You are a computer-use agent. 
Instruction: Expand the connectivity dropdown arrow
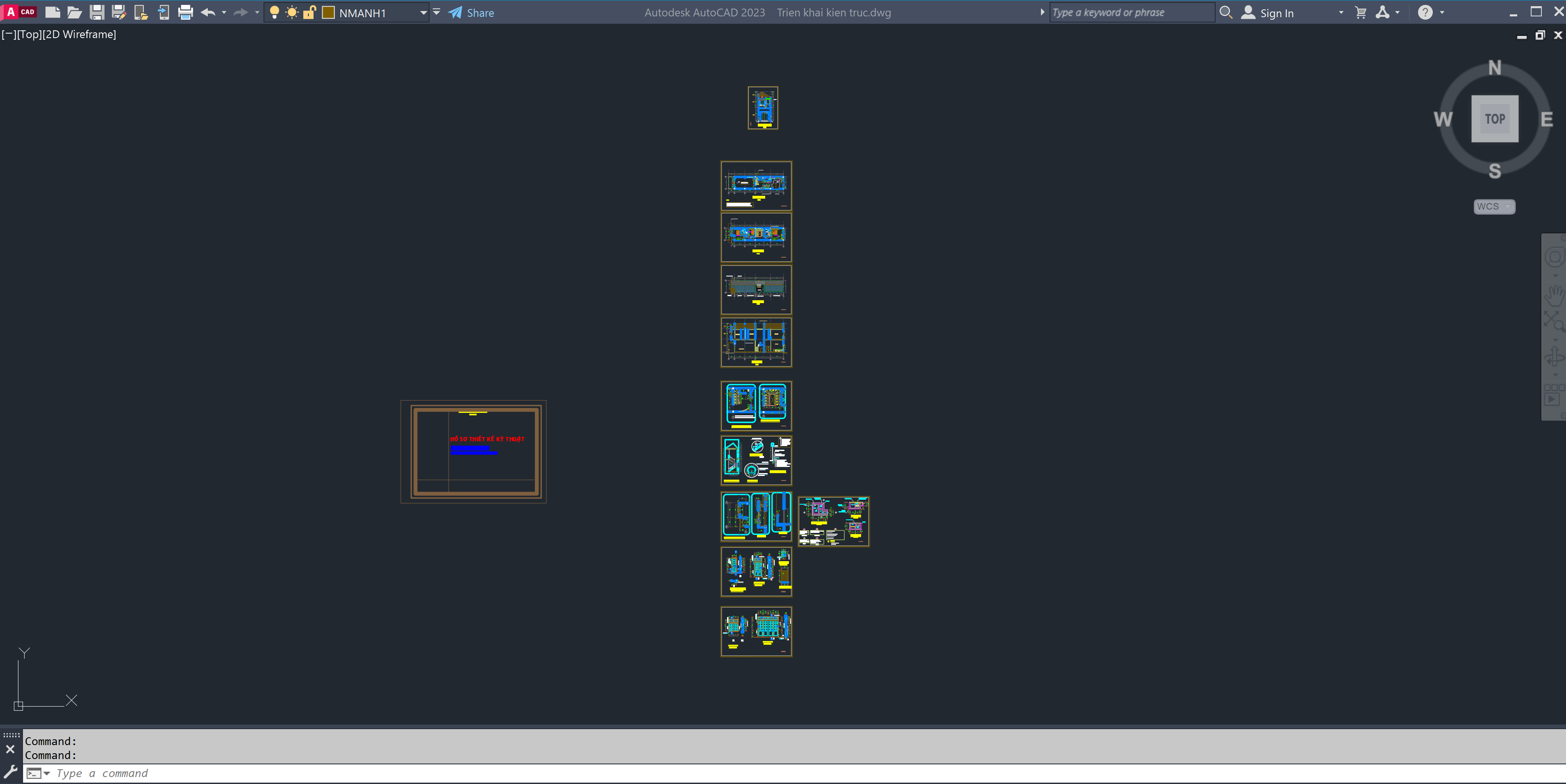coord(1397,12)
